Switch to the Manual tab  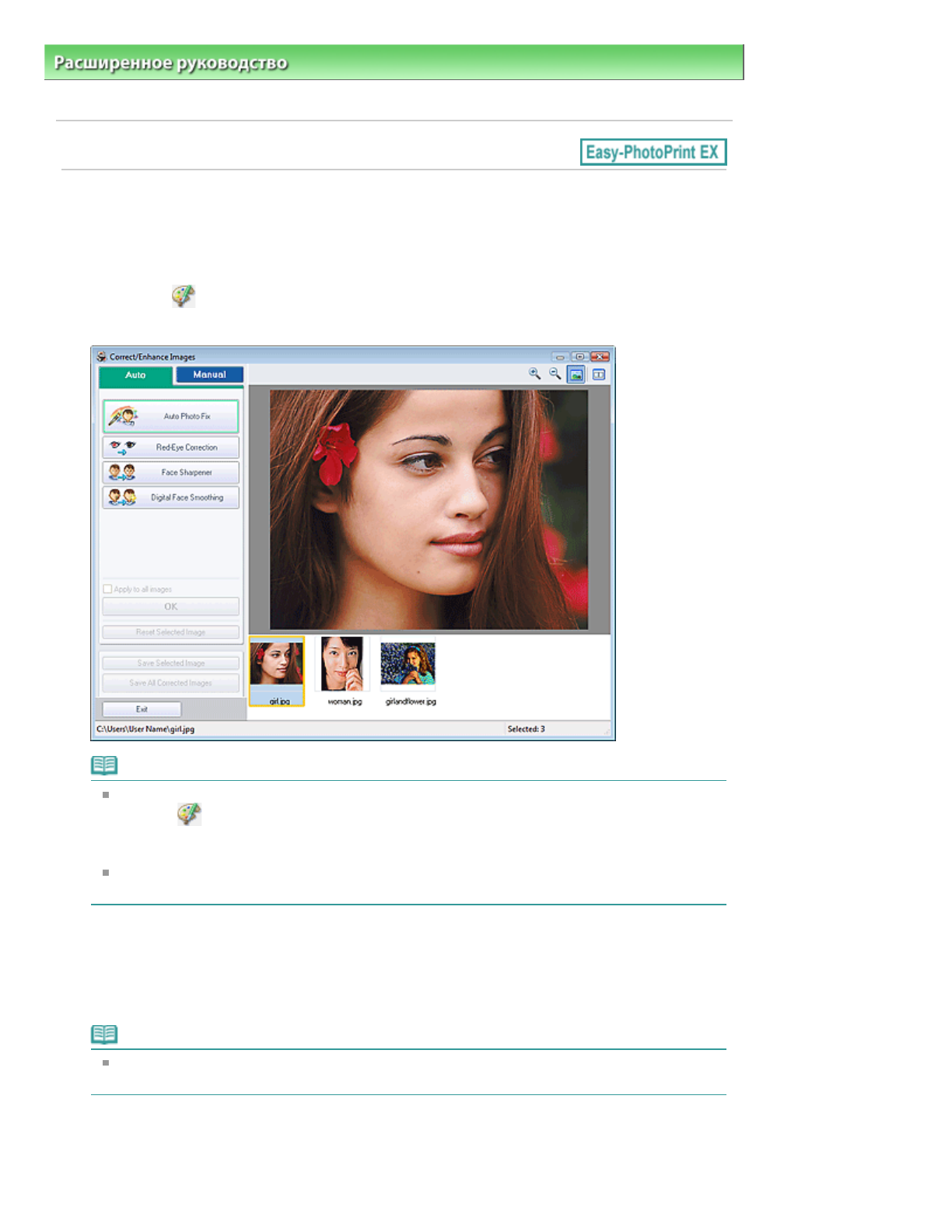coord(209,375)
